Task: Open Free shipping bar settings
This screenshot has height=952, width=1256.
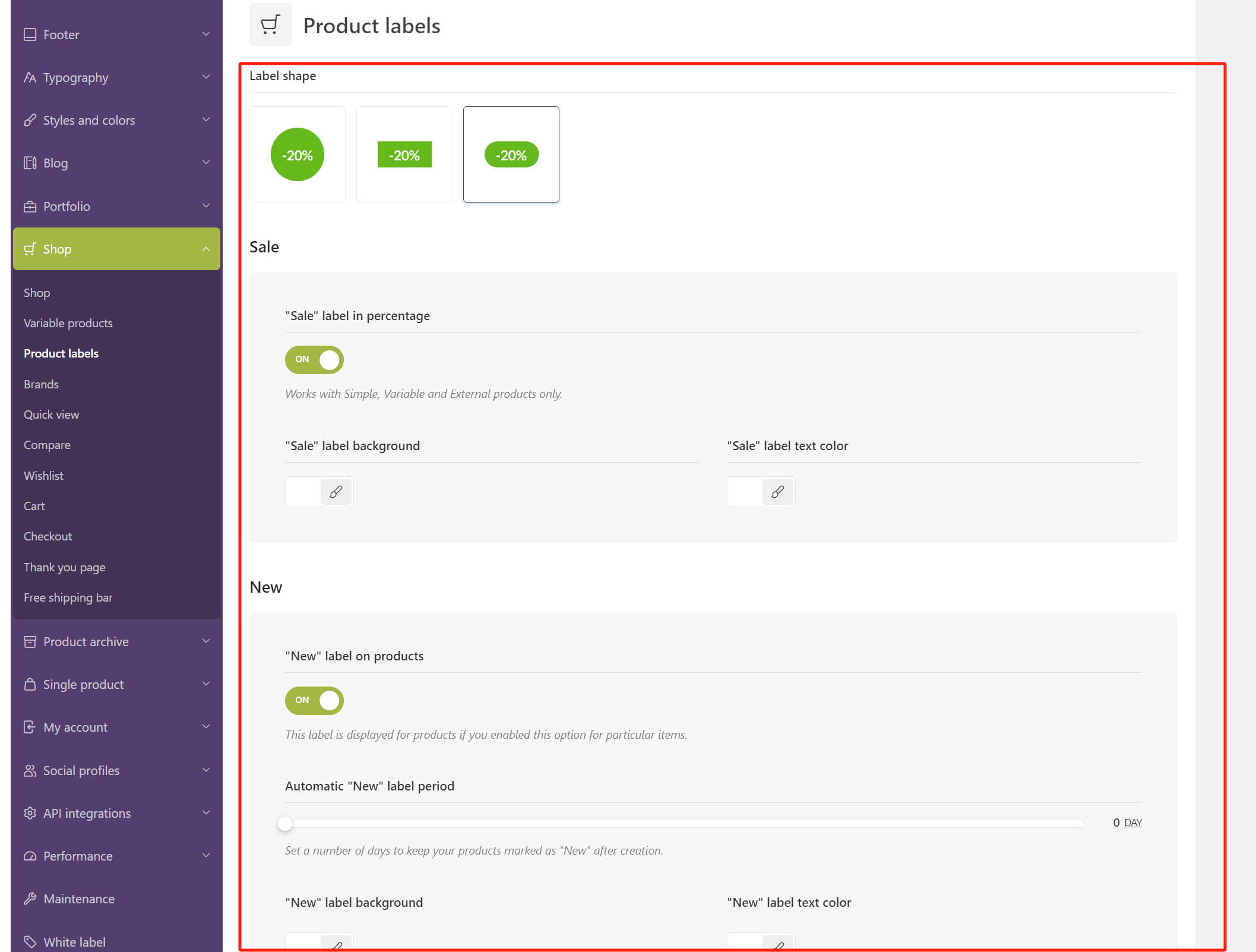Action: click(68, 597)
